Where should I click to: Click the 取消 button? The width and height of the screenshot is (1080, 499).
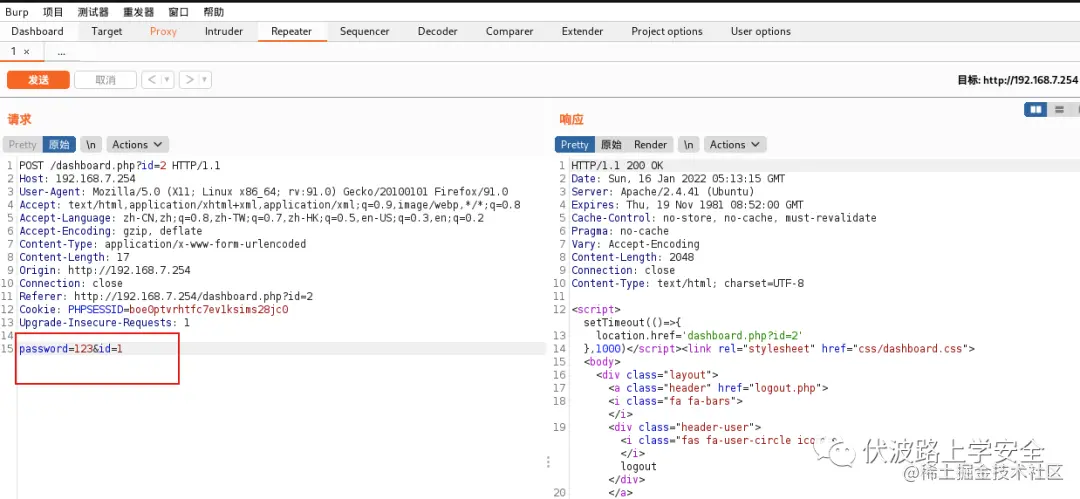(105, 80)
